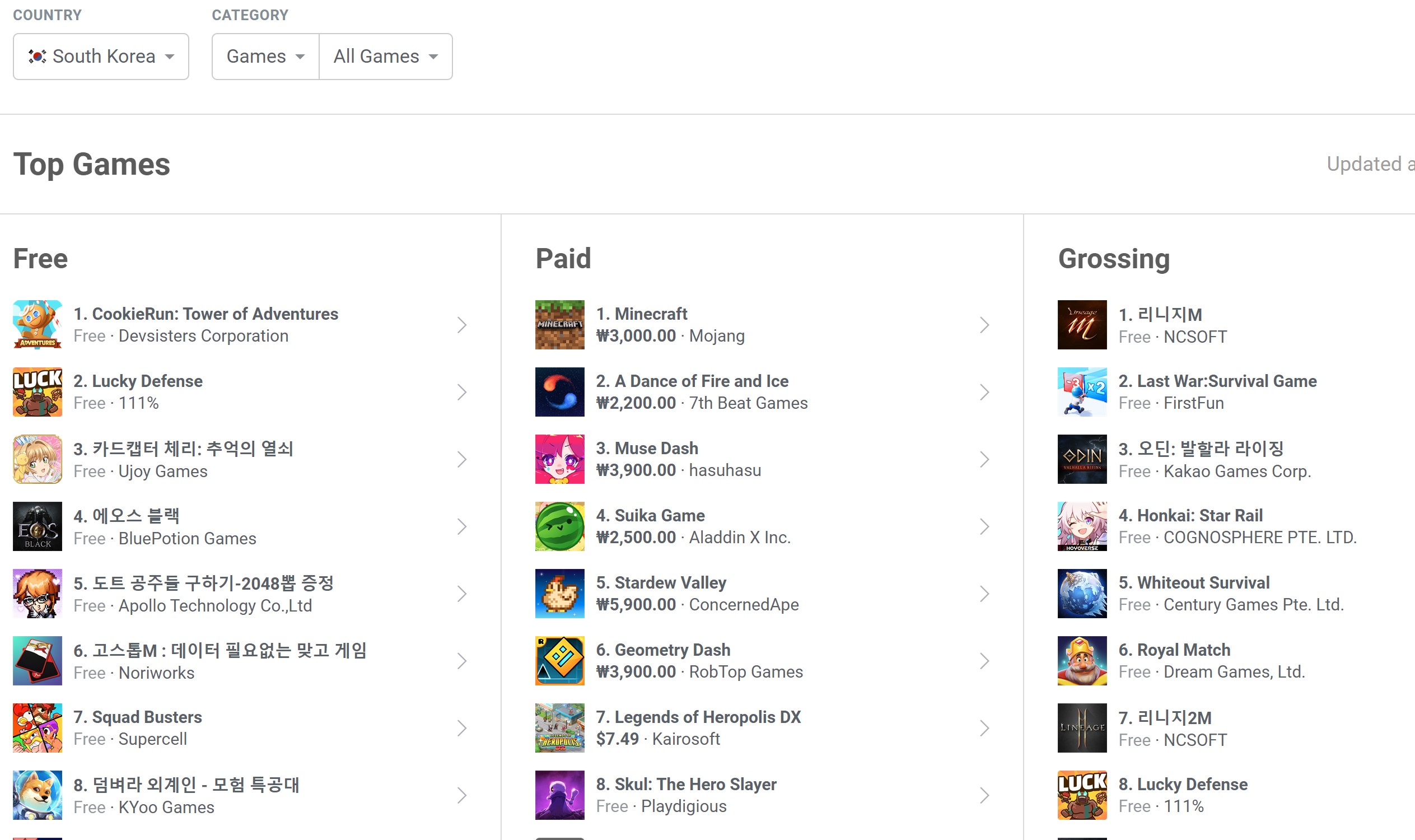Select the Stardew Valley chicken icon
The height and width of the screenshot is (840, 1415).
[559, 593]
